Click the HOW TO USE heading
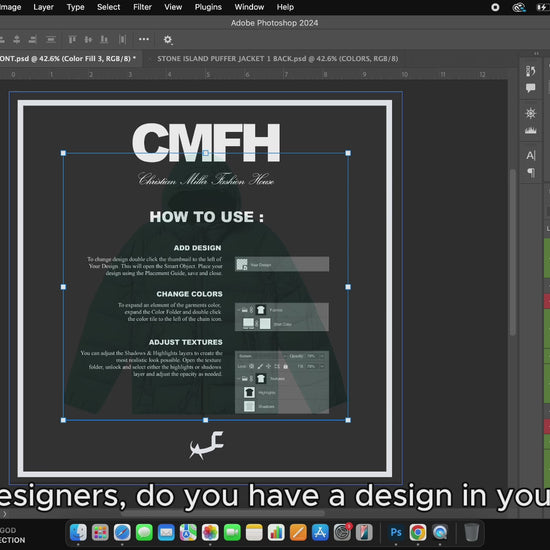 (206, 217)
